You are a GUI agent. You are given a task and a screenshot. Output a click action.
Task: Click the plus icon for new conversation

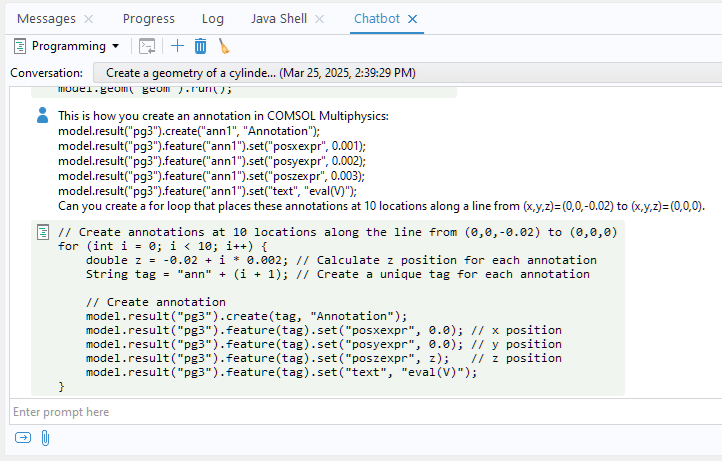pyautogui.click(x=177, y=46)
